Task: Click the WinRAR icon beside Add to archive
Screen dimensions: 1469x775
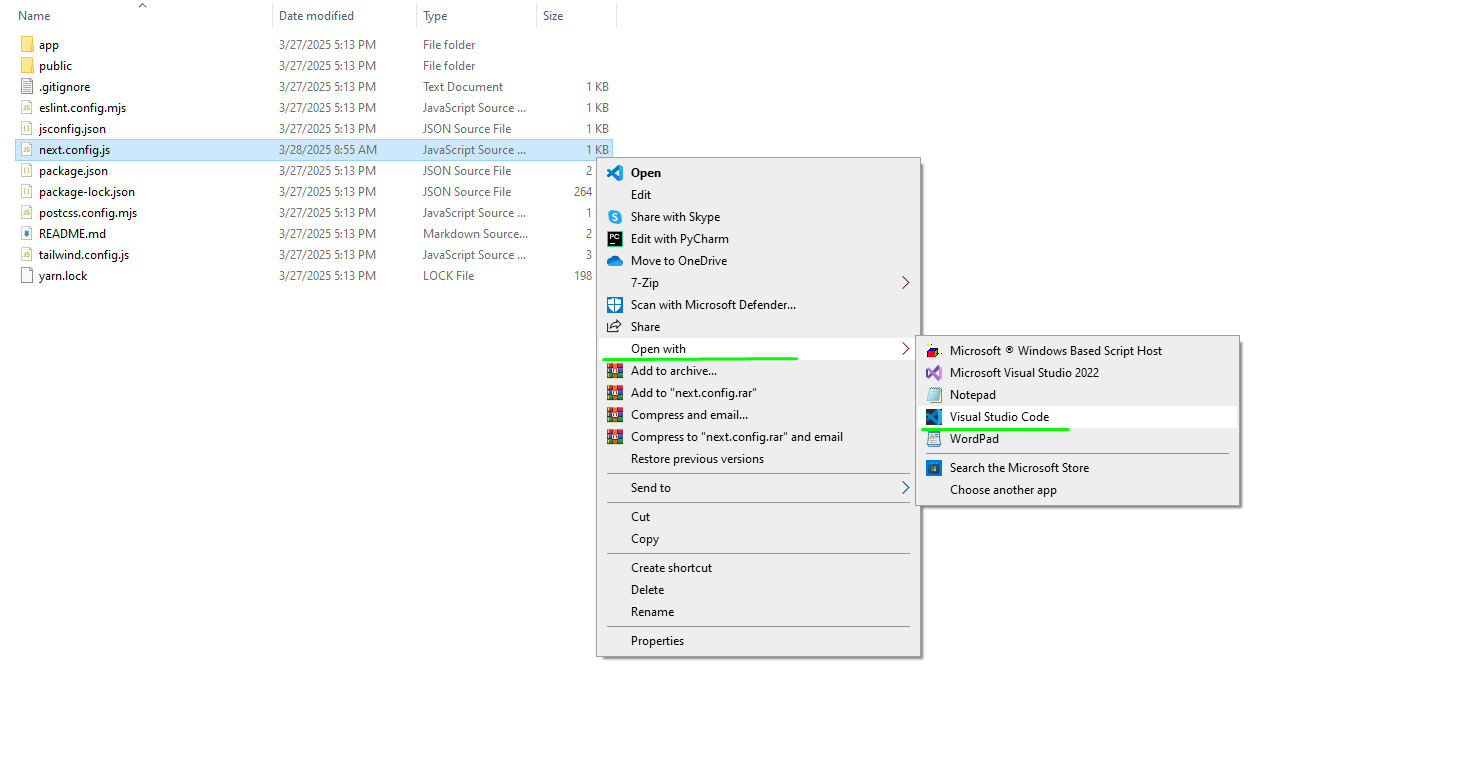Action: click(615, 371)
